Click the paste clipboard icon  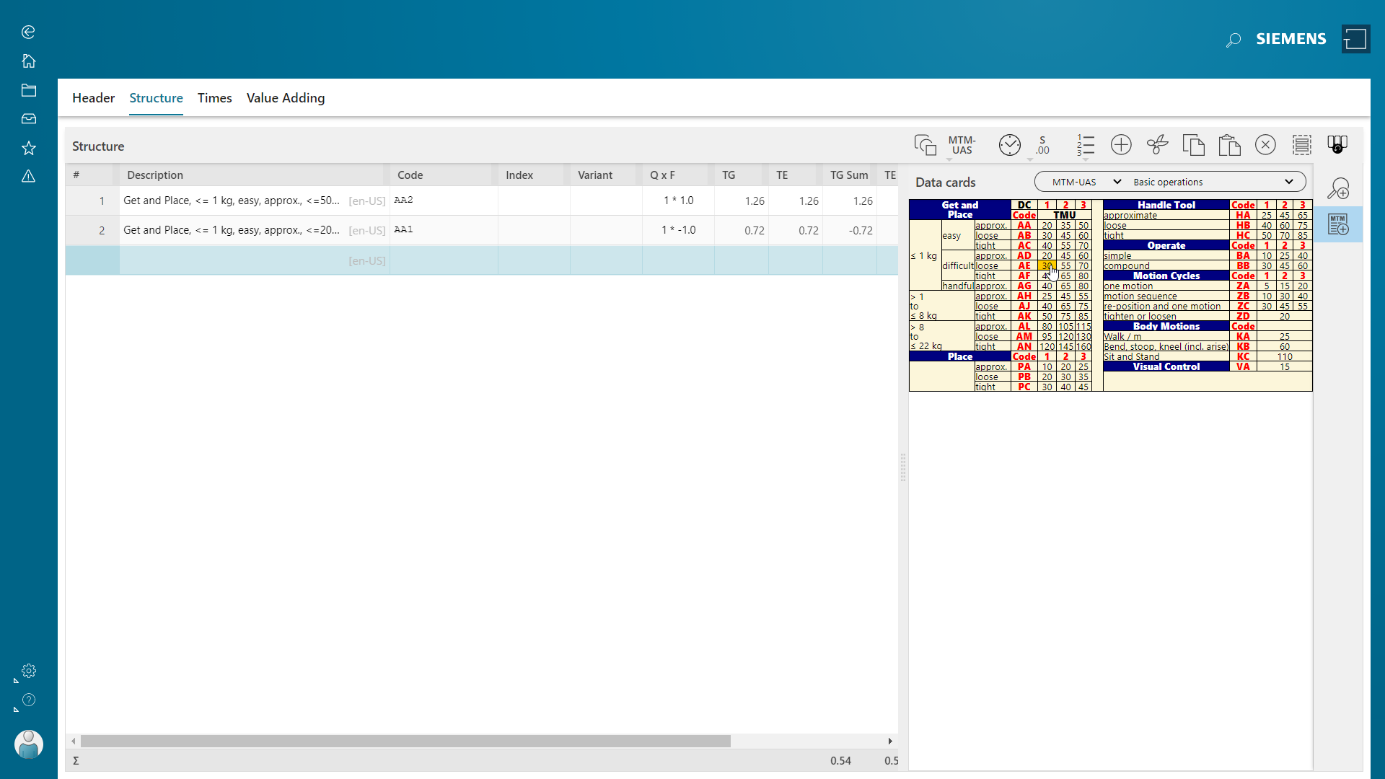click(1229, 145)
